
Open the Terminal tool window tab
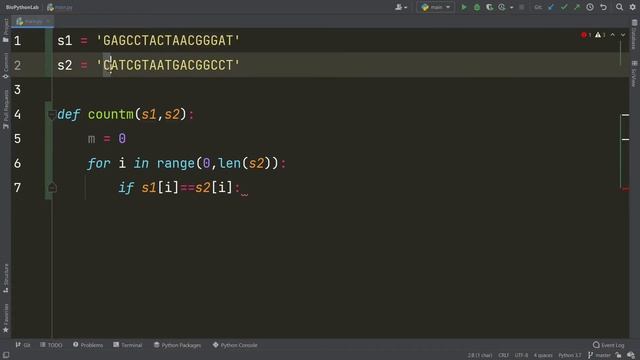pos(128,345)
